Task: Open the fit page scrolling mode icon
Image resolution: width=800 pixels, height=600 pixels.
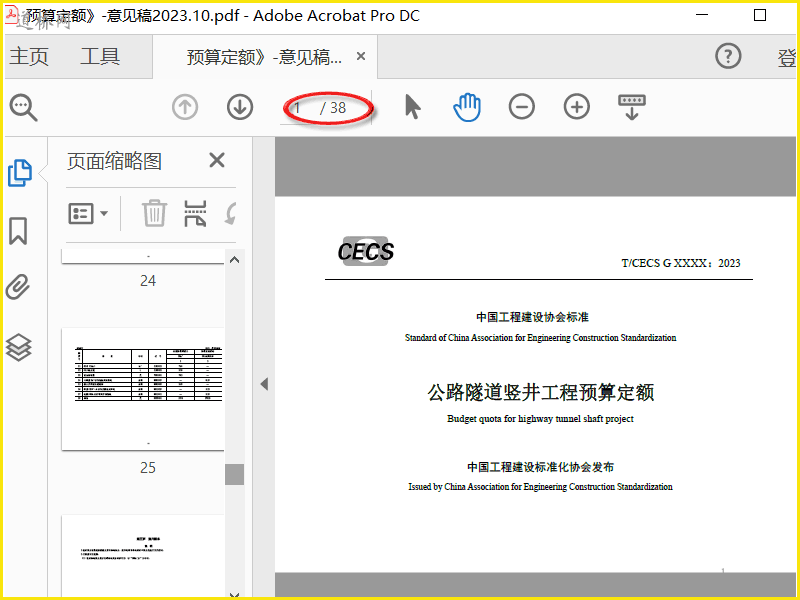Action: (632, 107)
